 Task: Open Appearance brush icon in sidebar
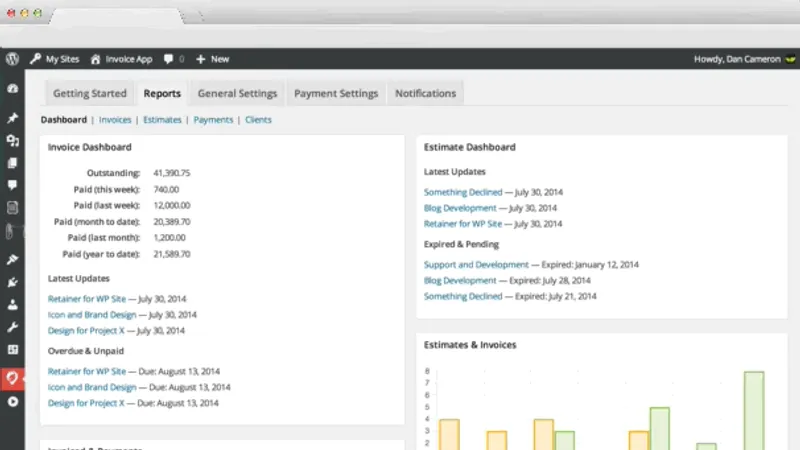(x=12, y=259)
